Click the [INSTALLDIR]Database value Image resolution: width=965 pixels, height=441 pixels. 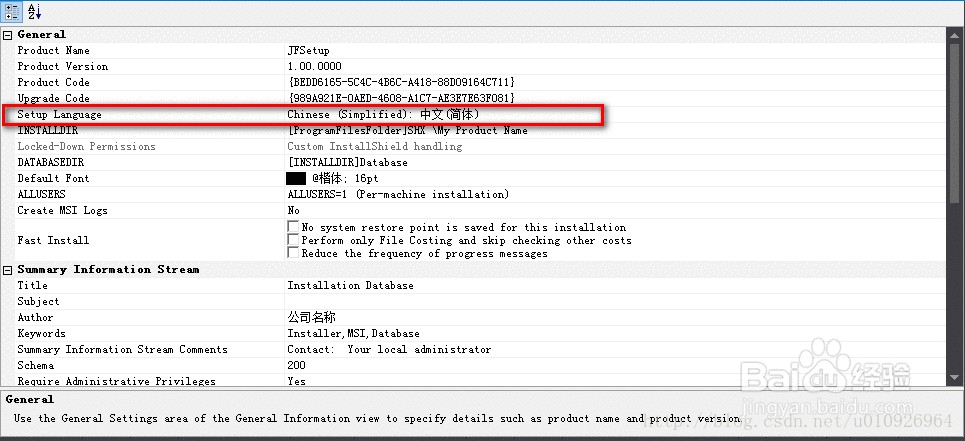(x=348, y=162)
